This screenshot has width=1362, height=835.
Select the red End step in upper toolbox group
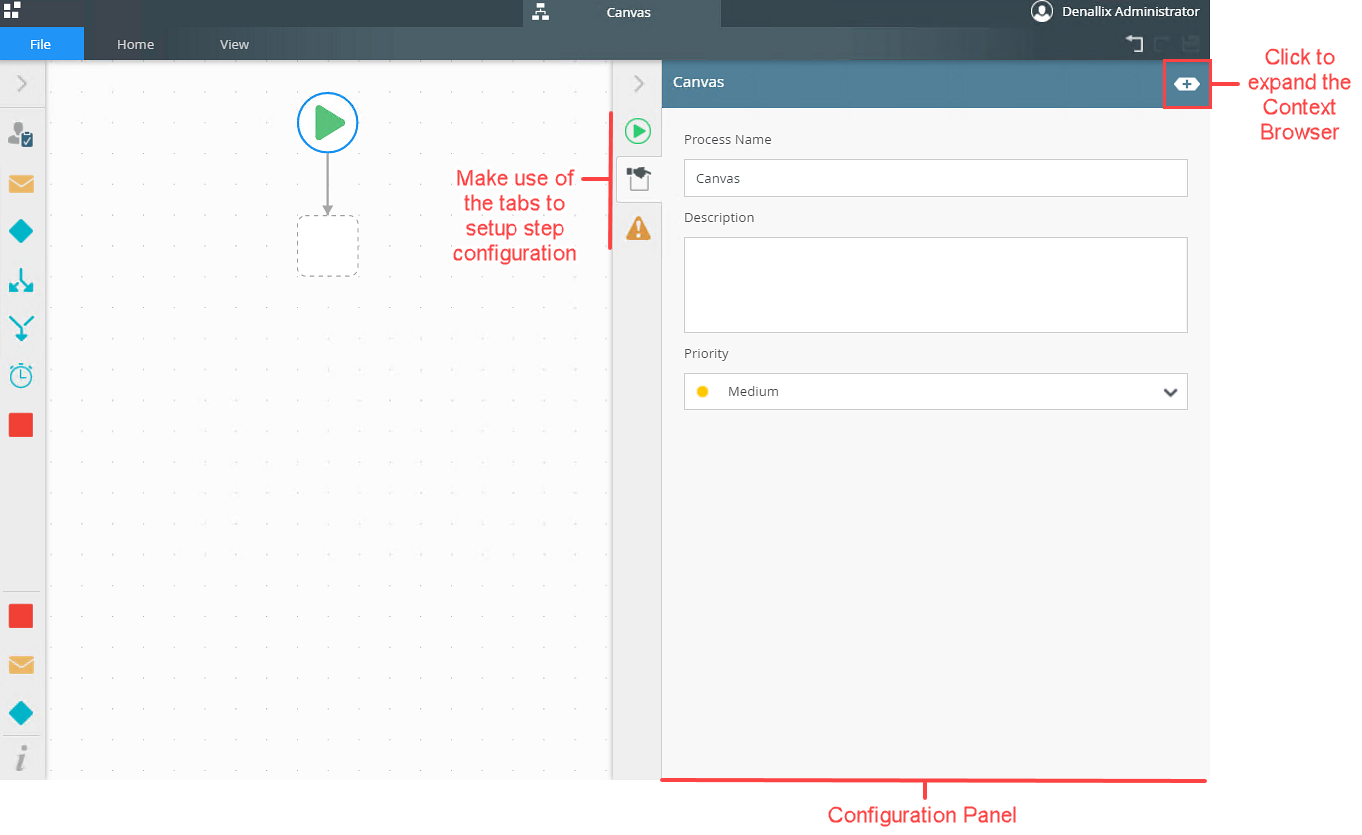tap(21, 425)
